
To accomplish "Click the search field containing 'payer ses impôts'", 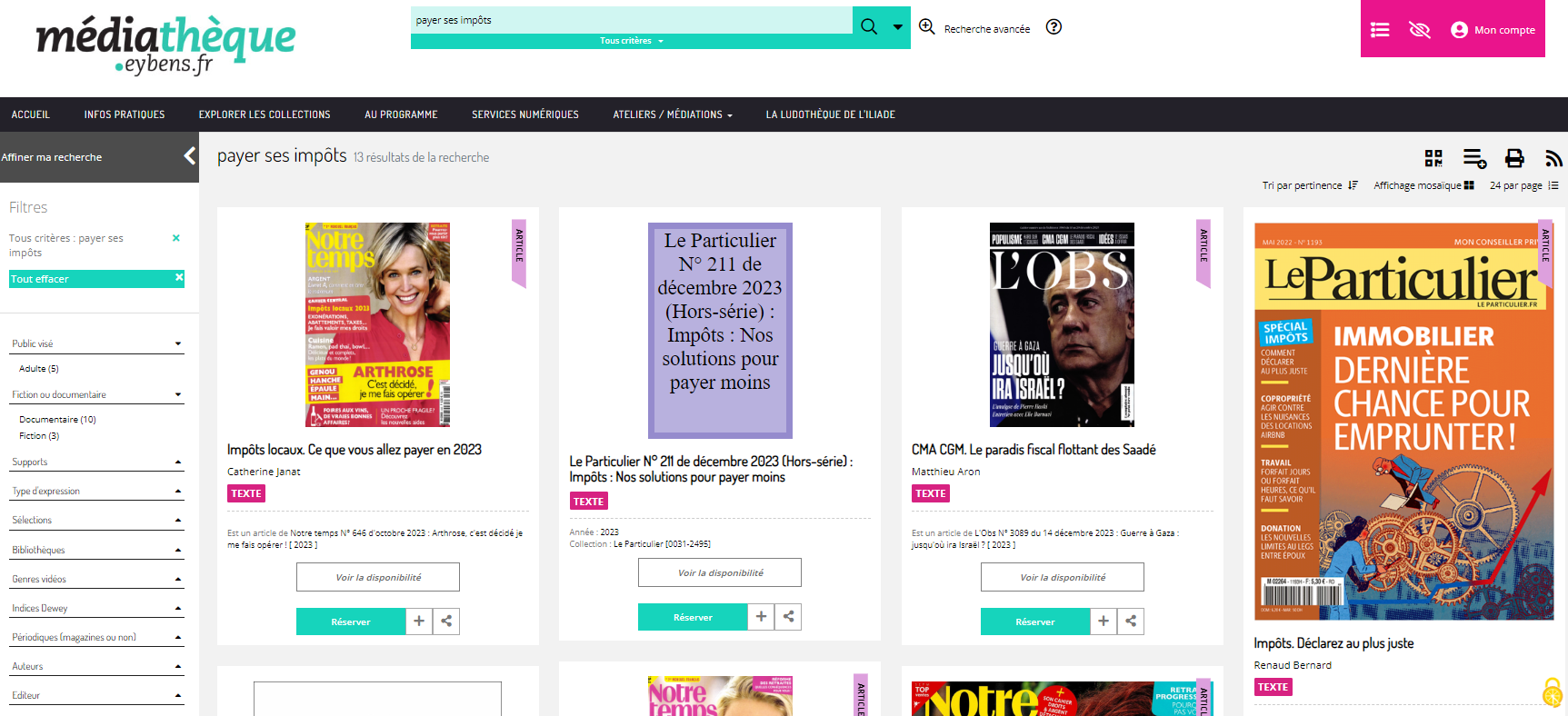I will tap(632, 20).
